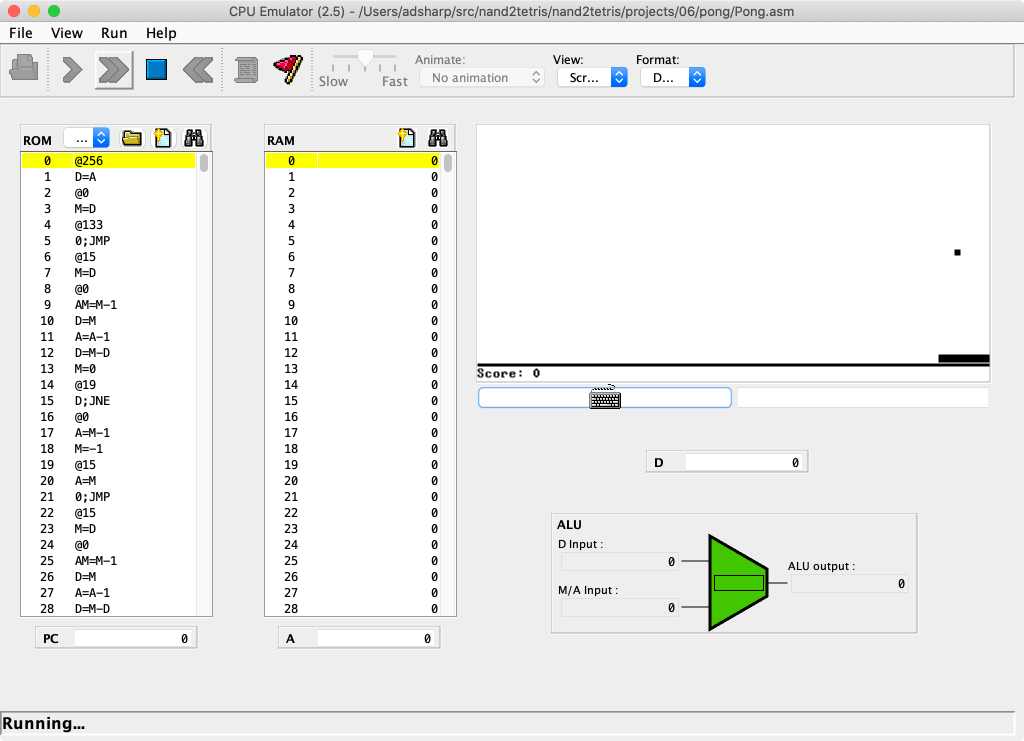Clear the ROM using its new-document icon
Image resolution: width=1024 pixels, height=741 pixels.
(x=162, y=138)
